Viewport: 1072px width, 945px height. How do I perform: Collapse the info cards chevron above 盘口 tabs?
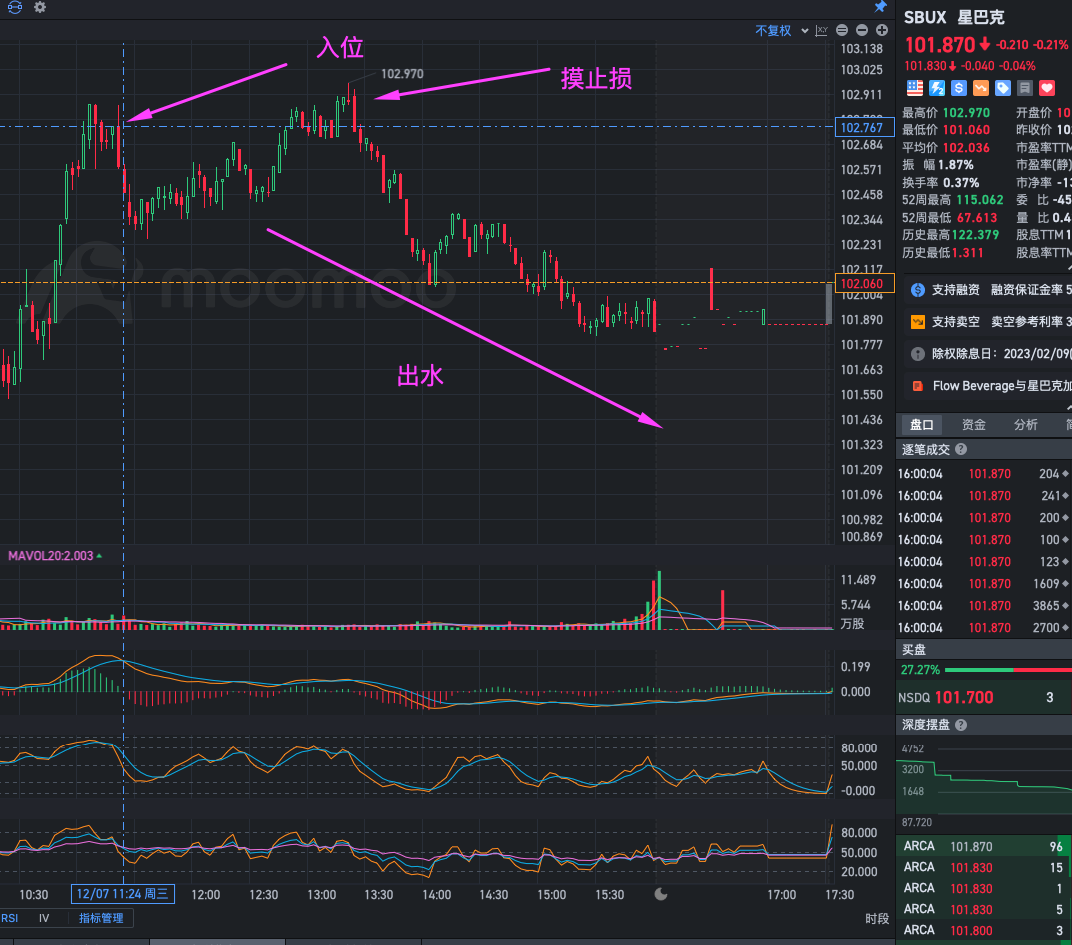(x=1068, y=408)
